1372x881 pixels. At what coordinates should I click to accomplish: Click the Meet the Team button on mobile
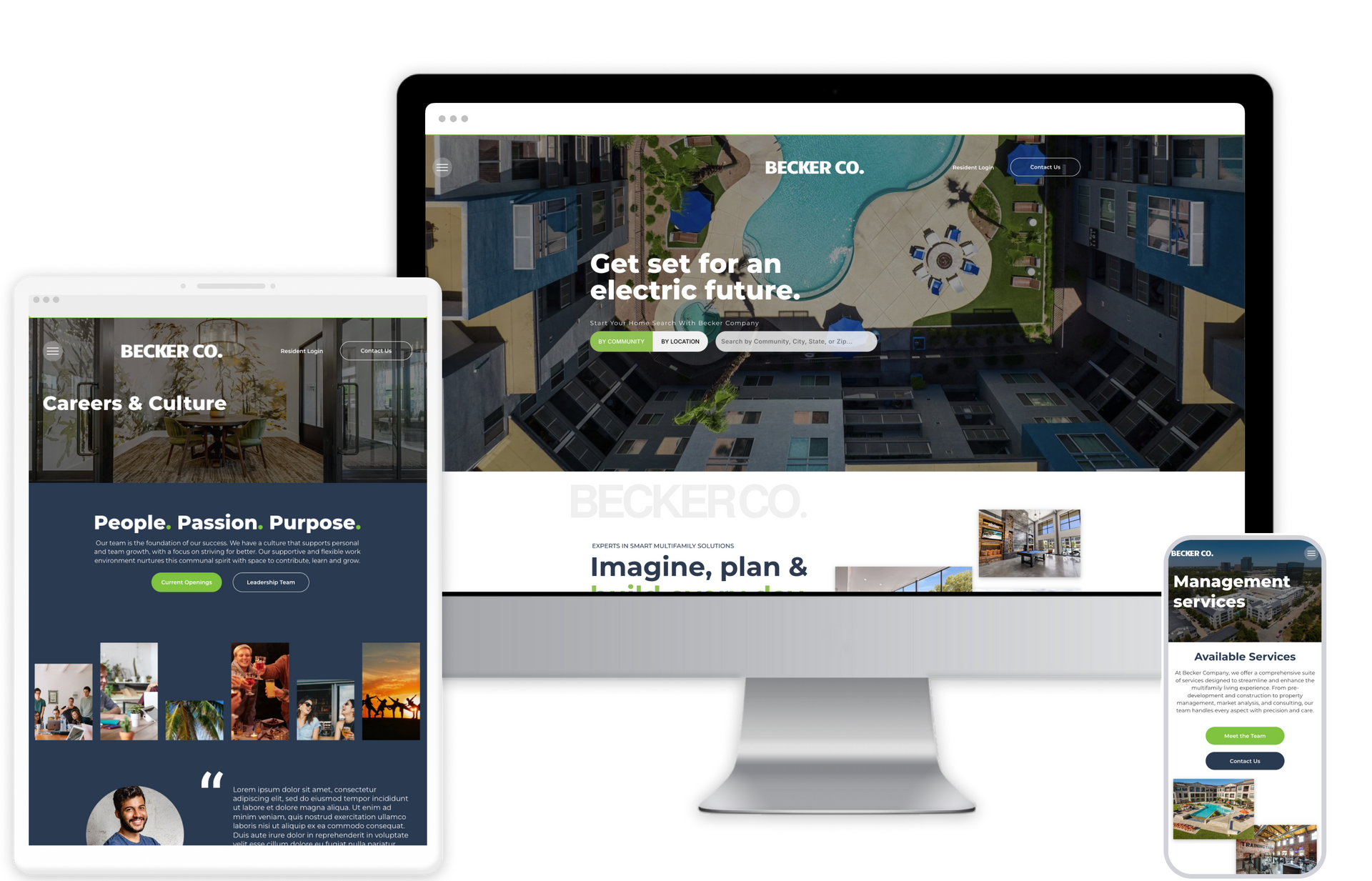coord(1248,737)
